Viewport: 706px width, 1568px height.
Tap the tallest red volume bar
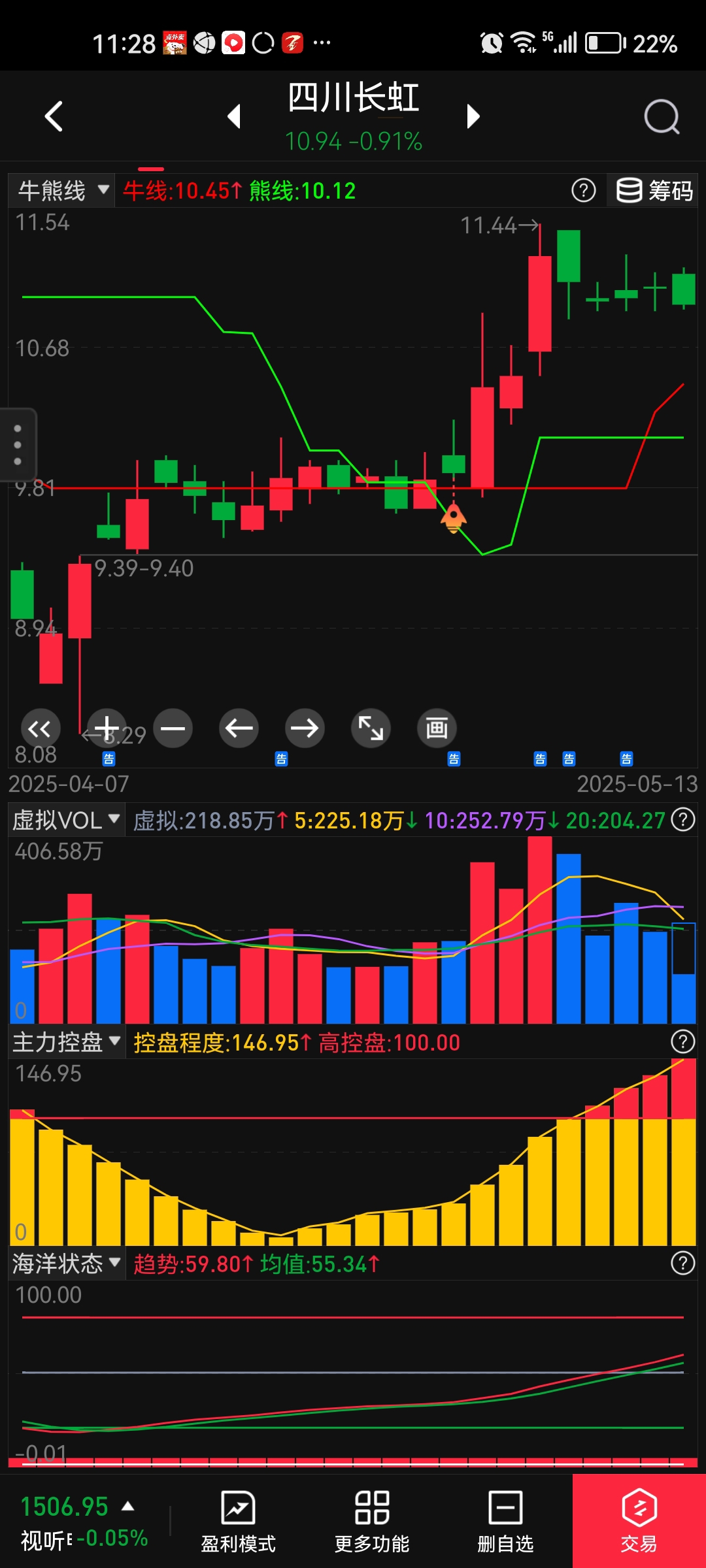click(x=540, y=930)
